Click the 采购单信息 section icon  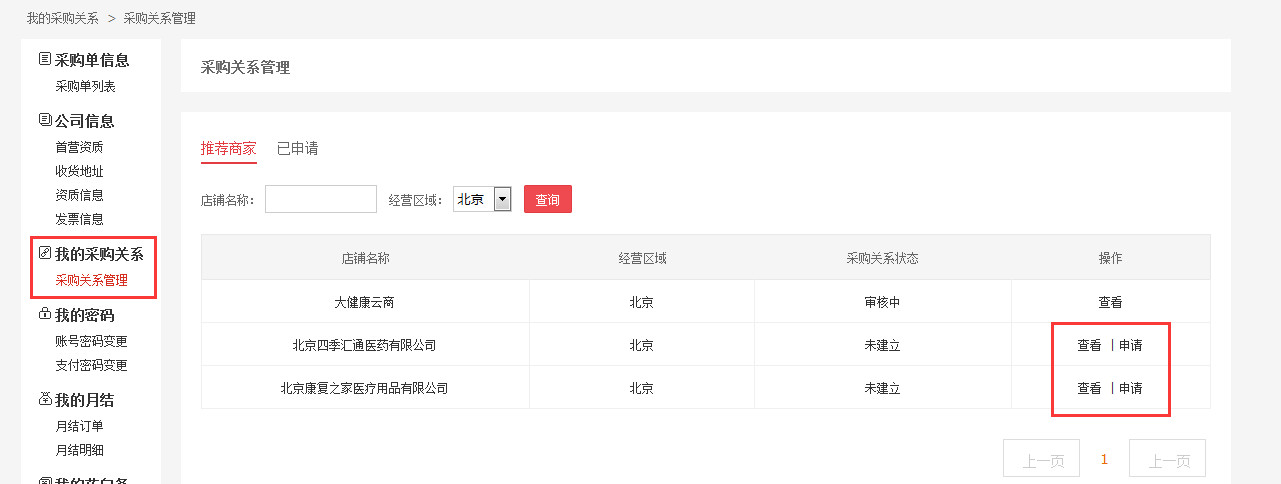[45, 60]
